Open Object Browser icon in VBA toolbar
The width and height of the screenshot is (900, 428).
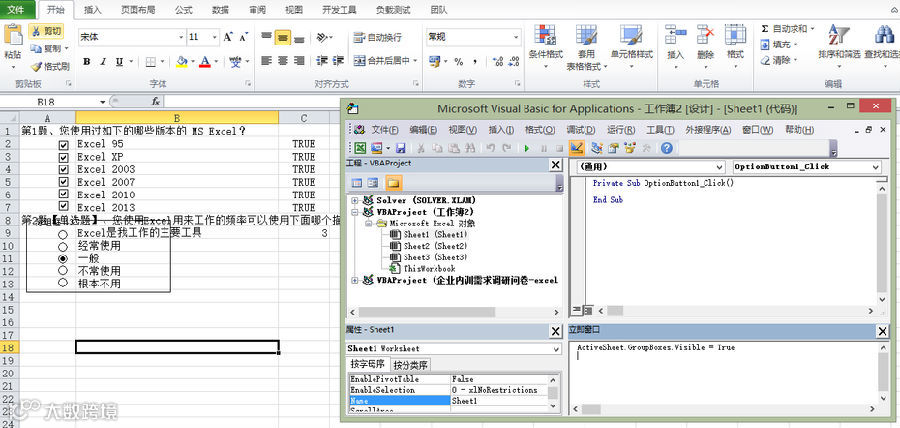tap(630, 149)
